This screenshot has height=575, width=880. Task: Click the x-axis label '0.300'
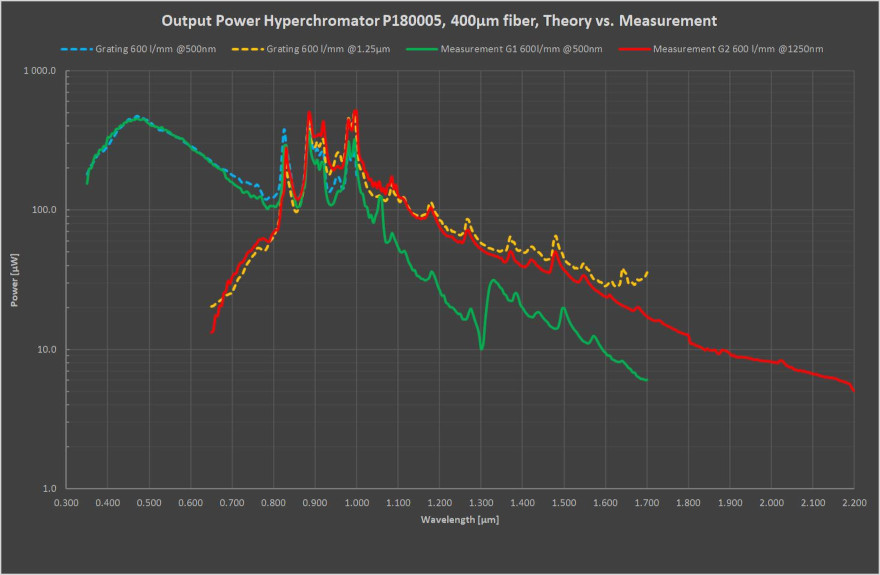pos(66,503)
